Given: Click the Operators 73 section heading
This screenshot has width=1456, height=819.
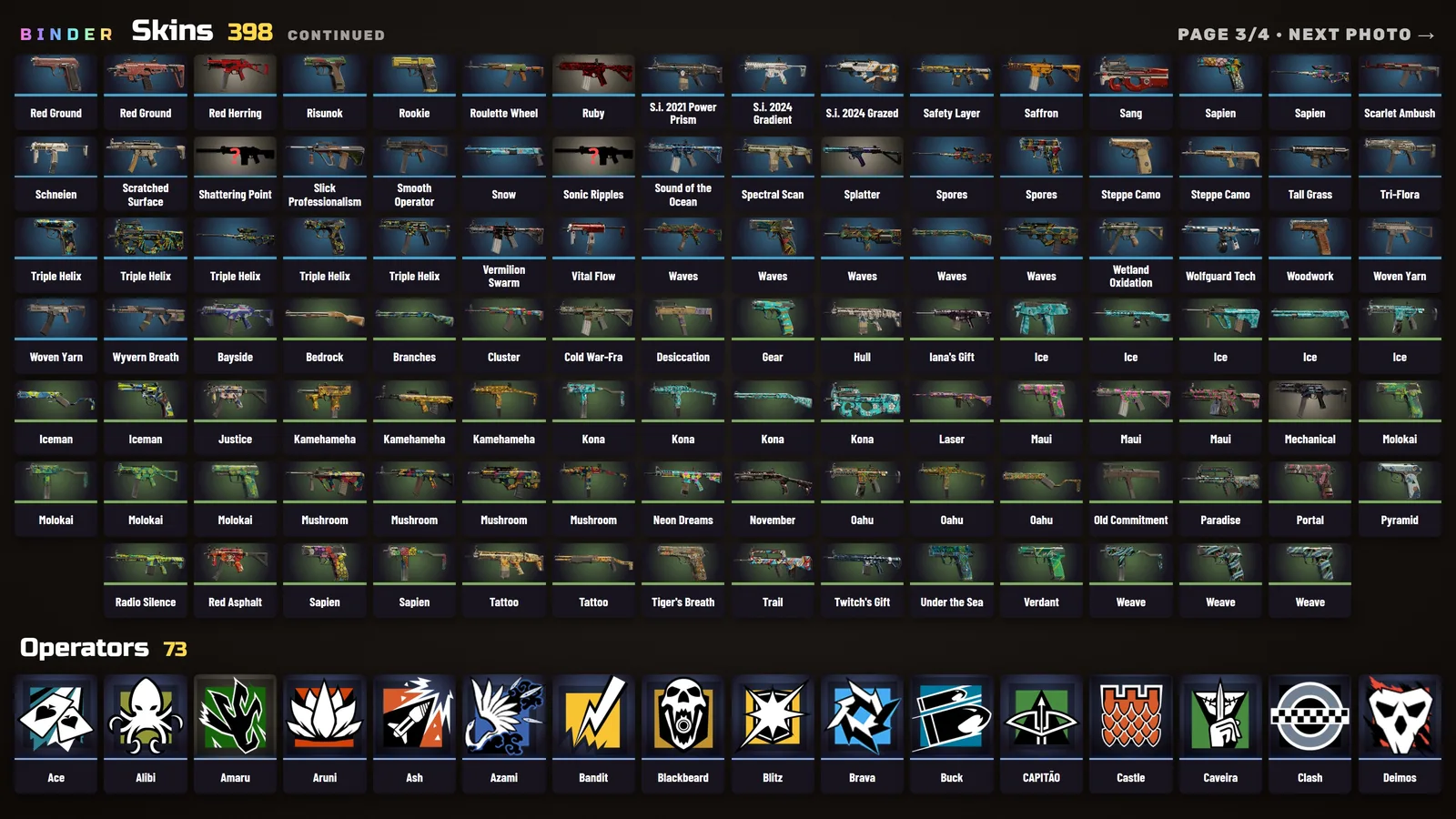Looking at the screenshot, I should (x=104, y=648).
